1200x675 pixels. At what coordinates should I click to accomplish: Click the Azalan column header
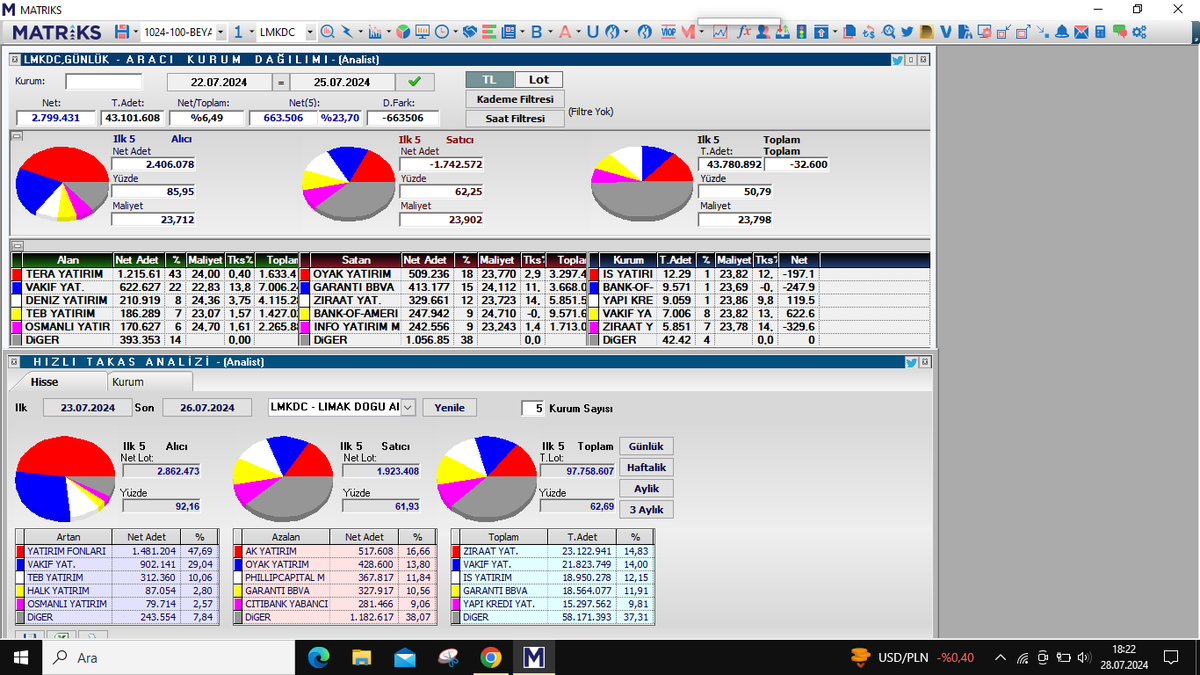tap(286, 537)
